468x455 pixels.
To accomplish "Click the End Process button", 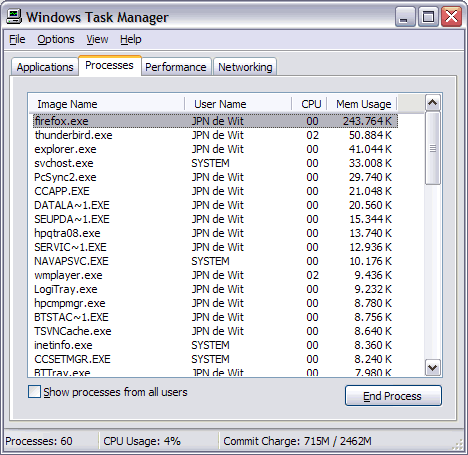I will click(393, 396).
